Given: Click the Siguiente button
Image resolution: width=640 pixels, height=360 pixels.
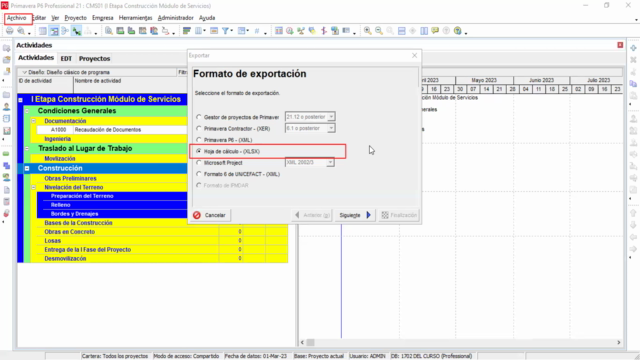Looking at the screenshot, I should pyautogui.click(x=355, y=215).
